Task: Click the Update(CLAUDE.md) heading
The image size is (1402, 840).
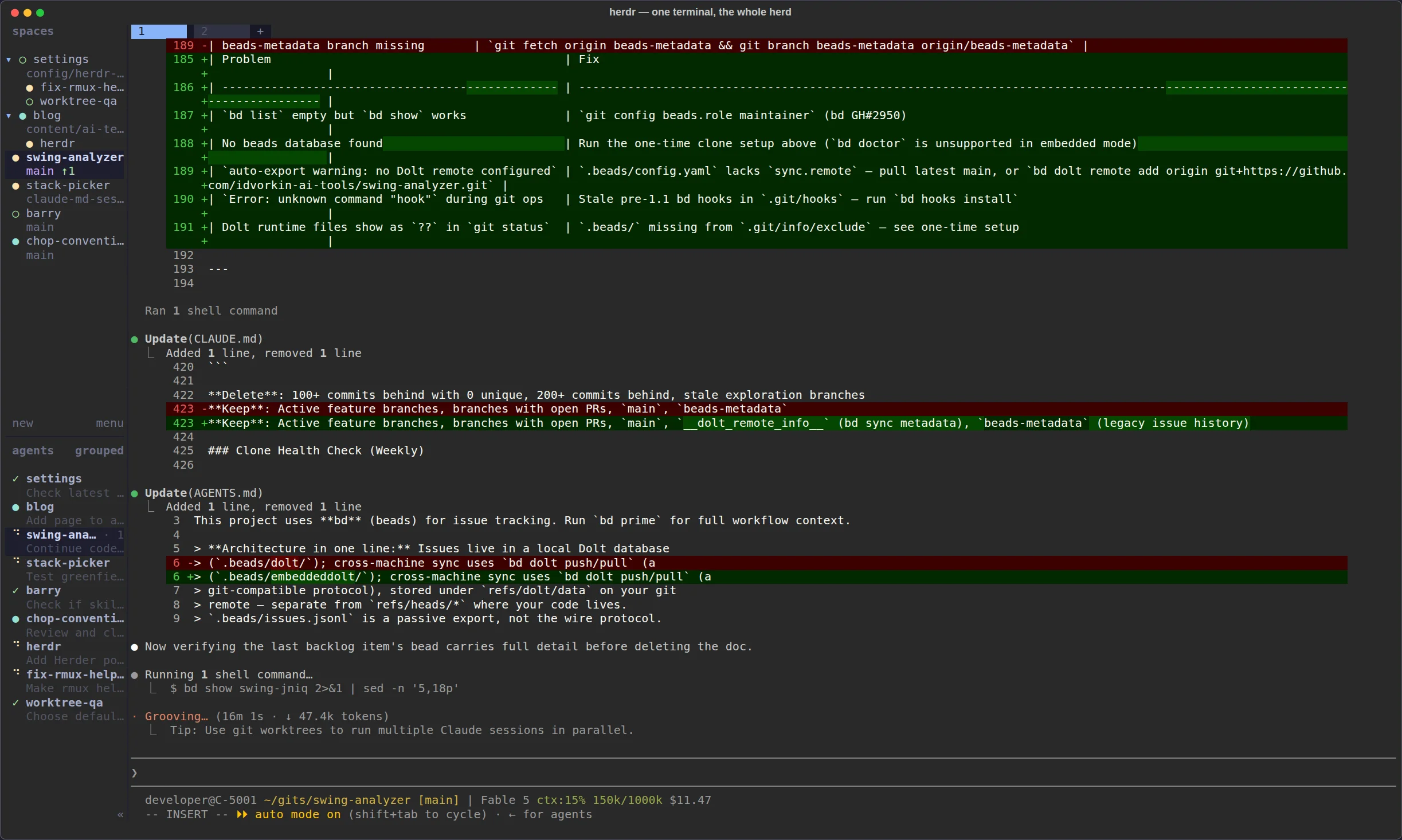Action: click(203, 339)
